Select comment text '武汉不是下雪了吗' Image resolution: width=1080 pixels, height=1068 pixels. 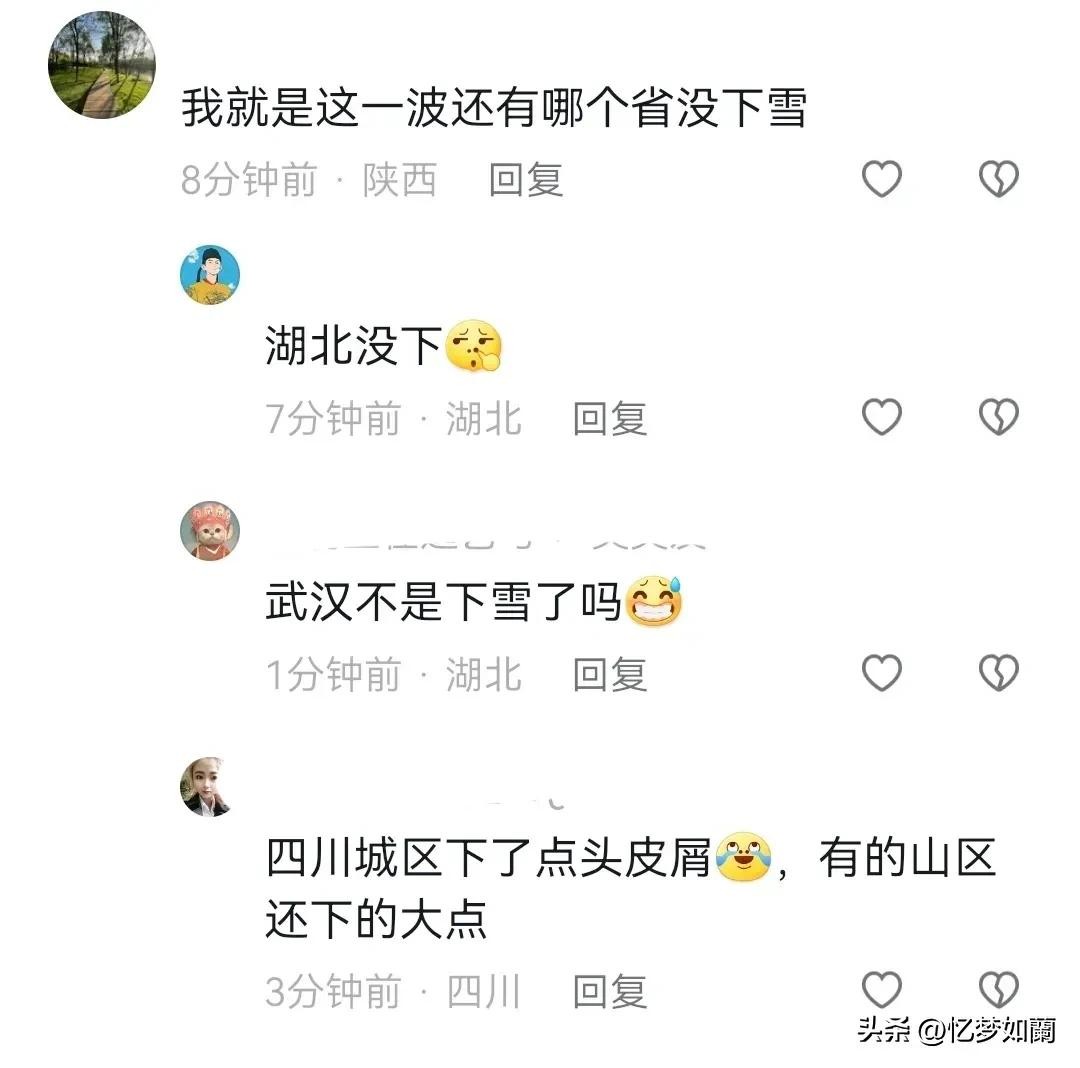point(444,601)
